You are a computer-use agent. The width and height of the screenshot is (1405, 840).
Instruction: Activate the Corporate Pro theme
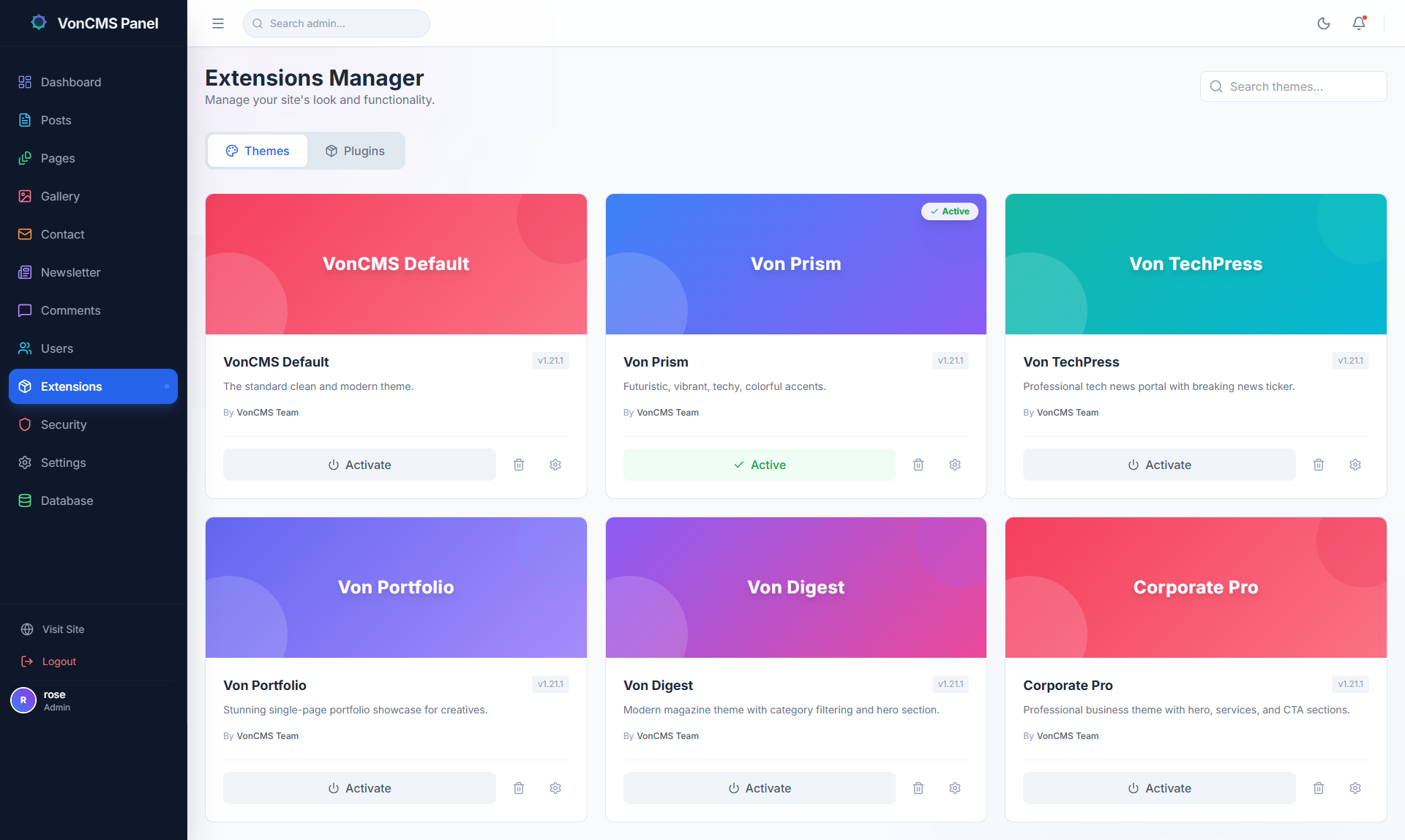pos(1159,788)
